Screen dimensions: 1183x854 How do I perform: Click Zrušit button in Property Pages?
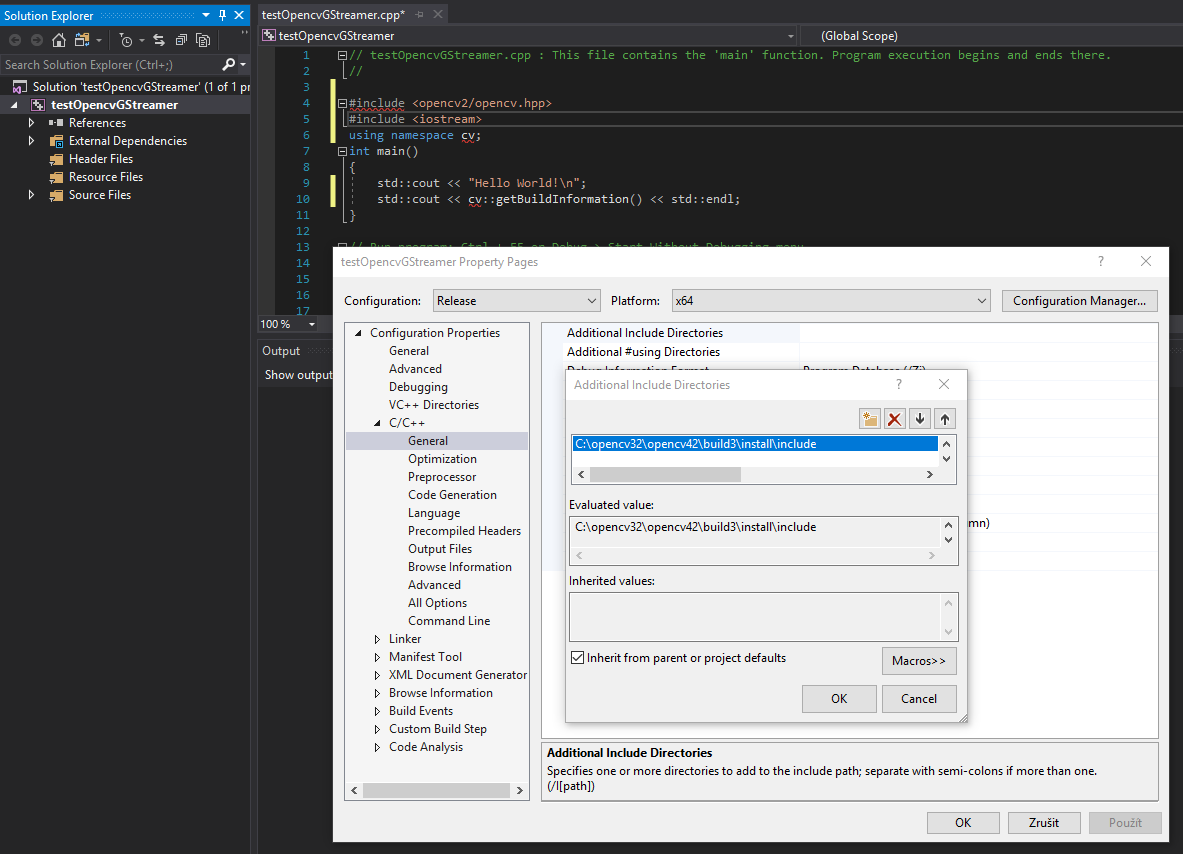[x=1044, y=823]
